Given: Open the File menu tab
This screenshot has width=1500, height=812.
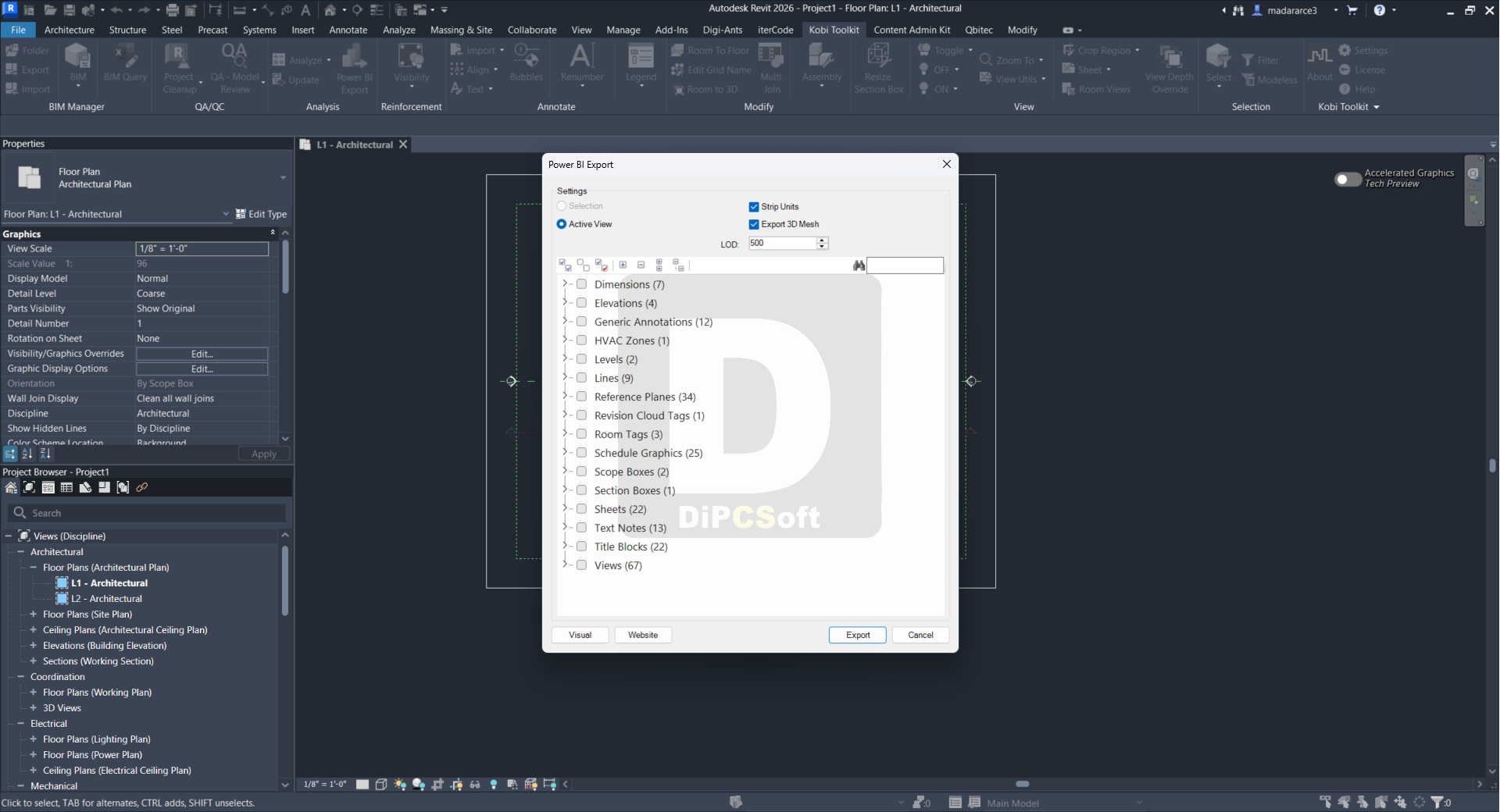Looking at the screenshot, I should tap(18, 30).
